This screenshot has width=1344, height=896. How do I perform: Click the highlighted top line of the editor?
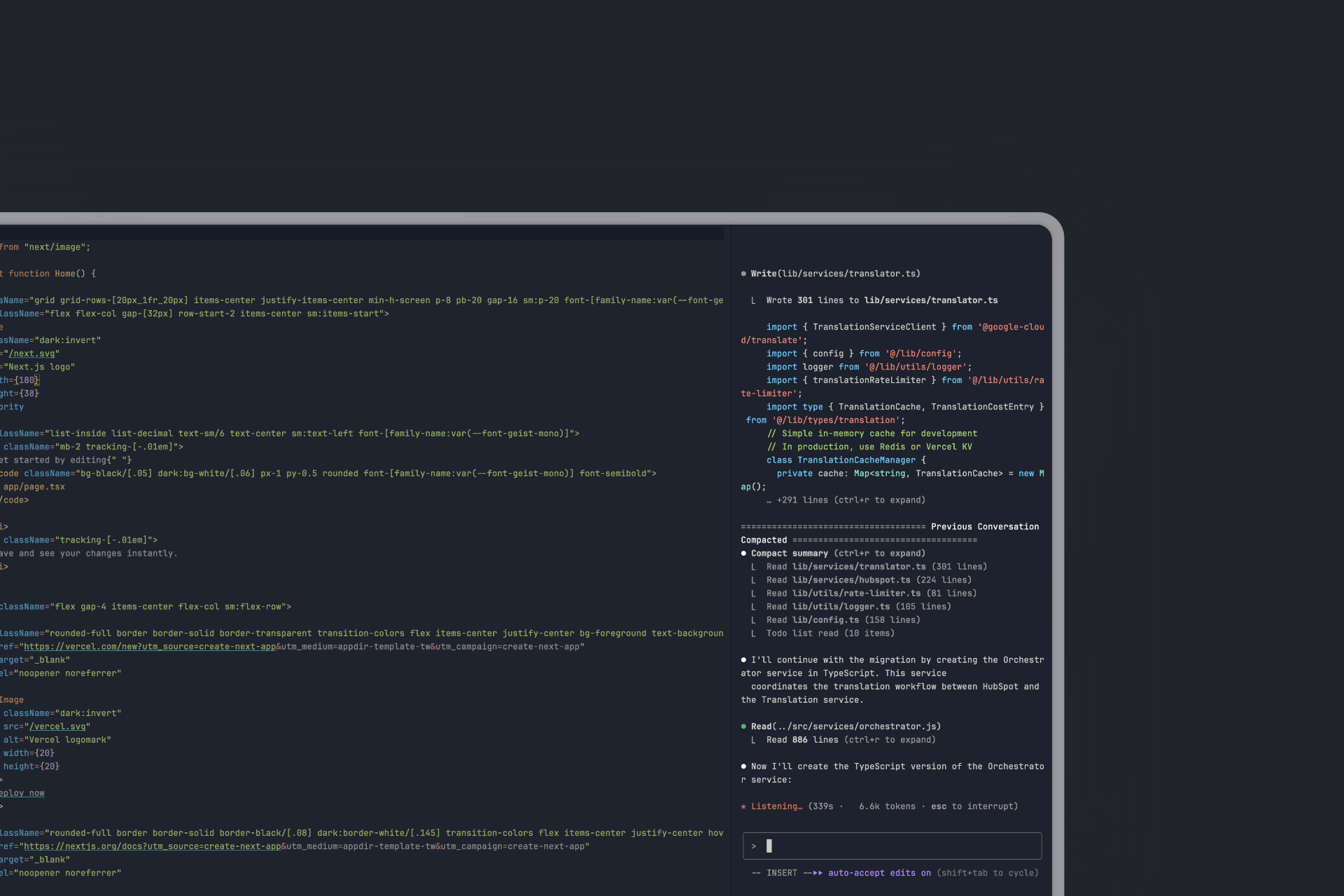[x=362, y=233]
